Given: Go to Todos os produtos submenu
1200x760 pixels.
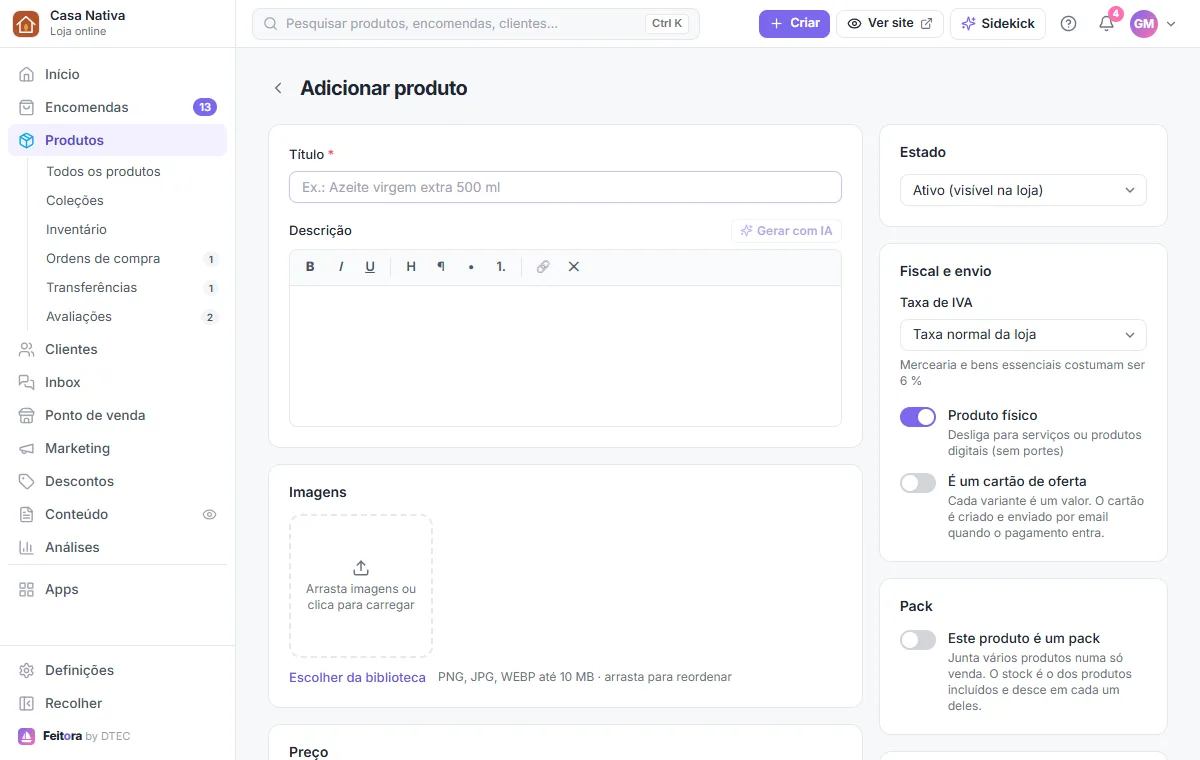Looking at the screenshot, I should 132,171.
